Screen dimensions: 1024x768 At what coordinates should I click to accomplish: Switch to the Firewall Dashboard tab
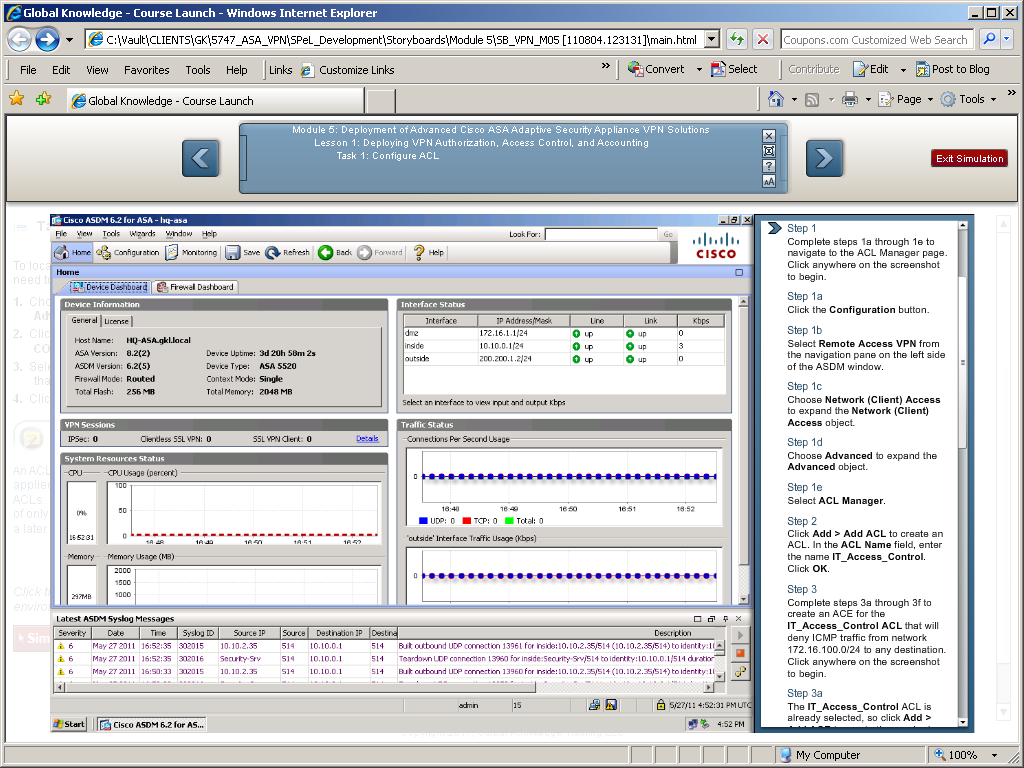(195, 287)
